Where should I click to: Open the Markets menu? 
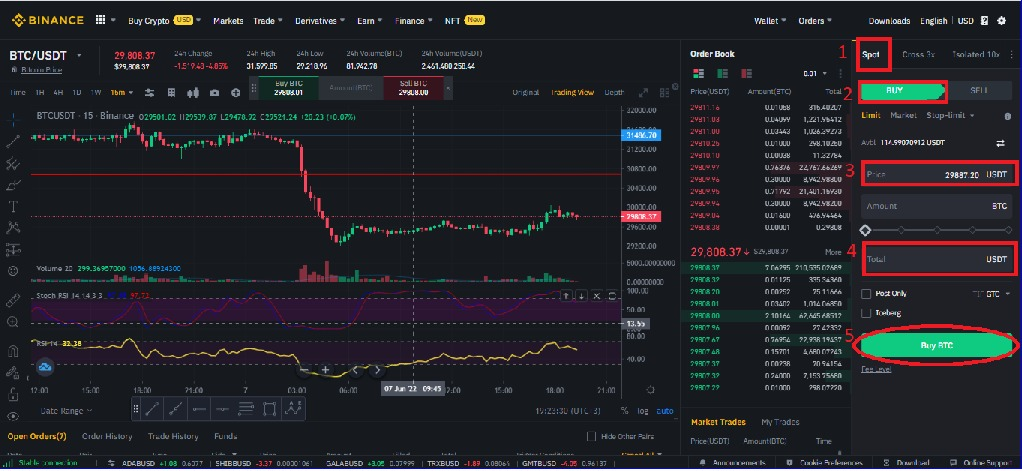[x=228, y=21]
